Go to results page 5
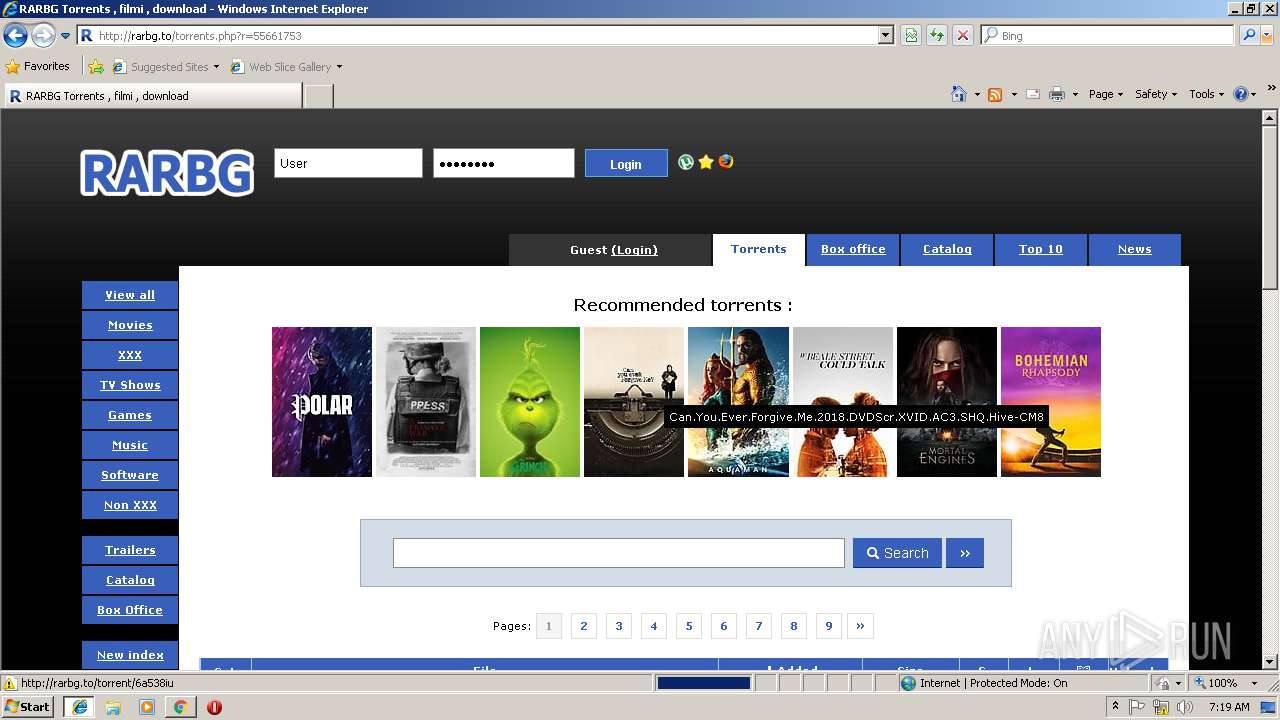This screenshot has width=1280, height=720. (689, 626)
